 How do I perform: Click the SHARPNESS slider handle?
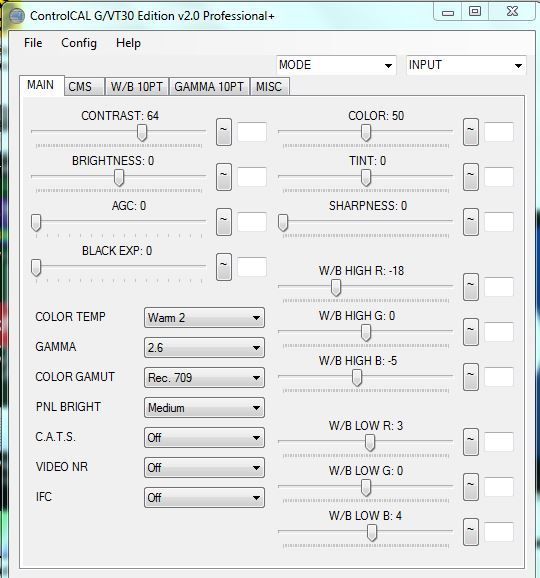click(283, 223)
